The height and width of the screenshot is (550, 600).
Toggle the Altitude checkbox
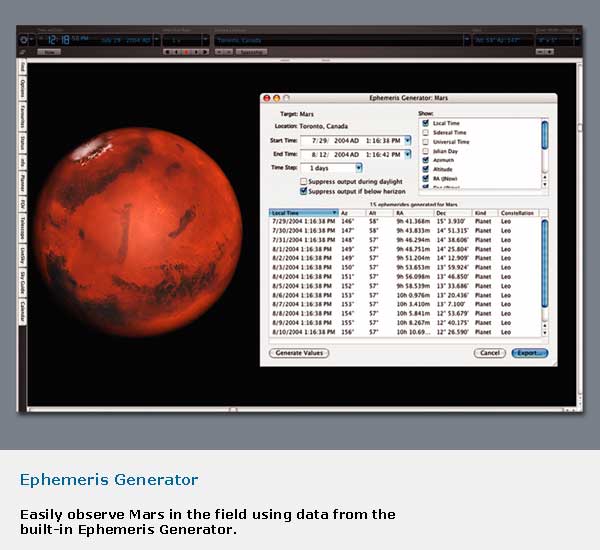click(426, 169)
